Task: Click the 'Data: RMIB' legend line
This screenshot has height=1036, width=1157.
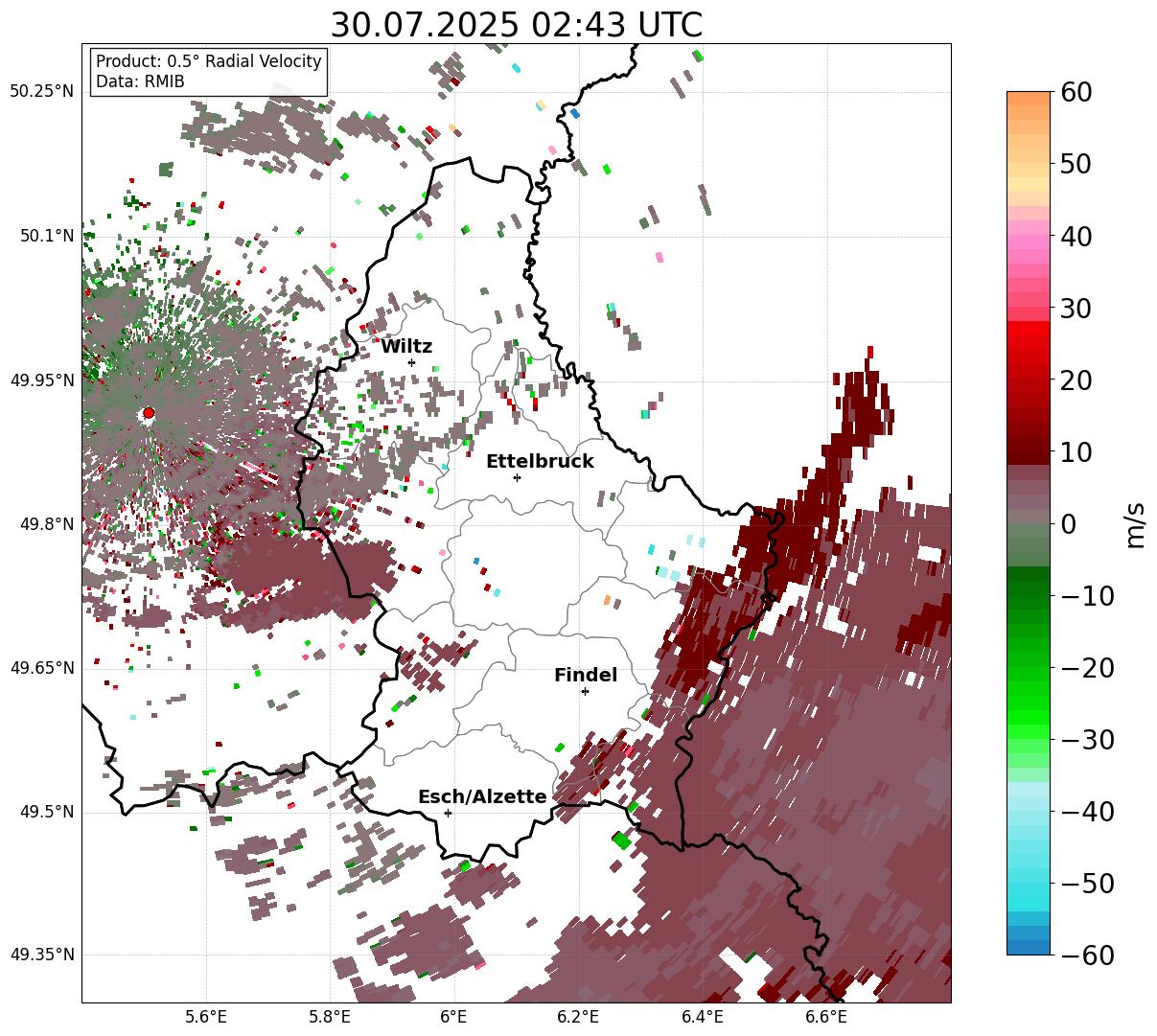Action: pyautogui.click(x=140, y=81)
